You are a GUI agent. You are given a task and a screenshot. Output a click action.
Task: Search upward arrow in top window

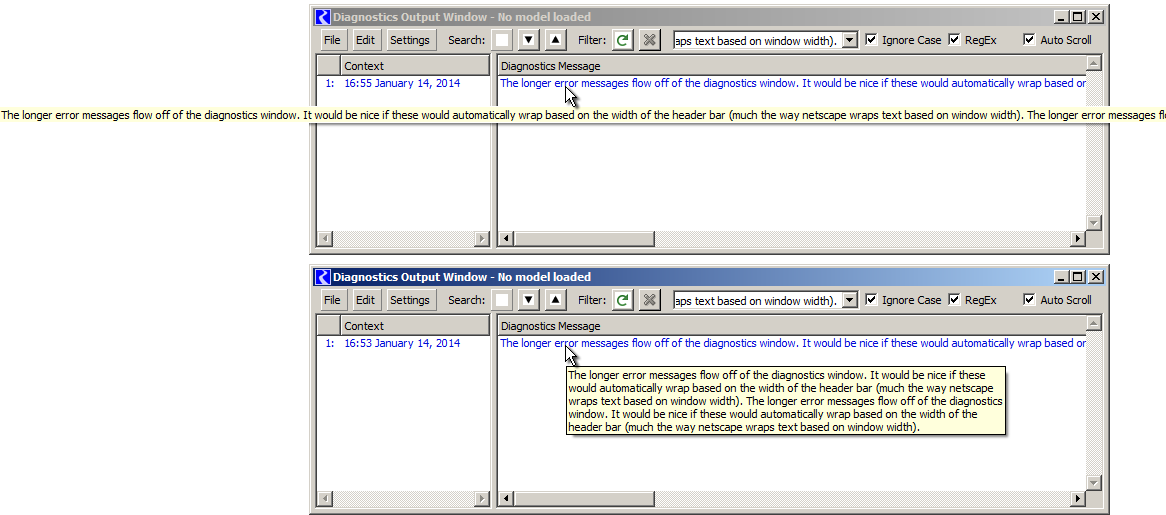[555, 40]
